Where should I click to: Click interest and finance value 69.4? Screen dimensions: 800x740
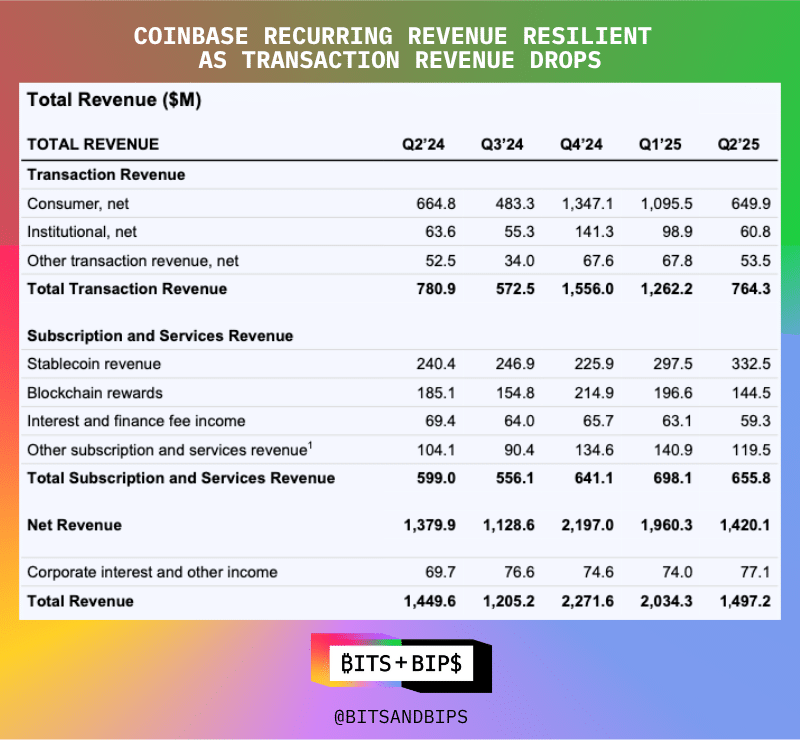(x=440, y=421)
